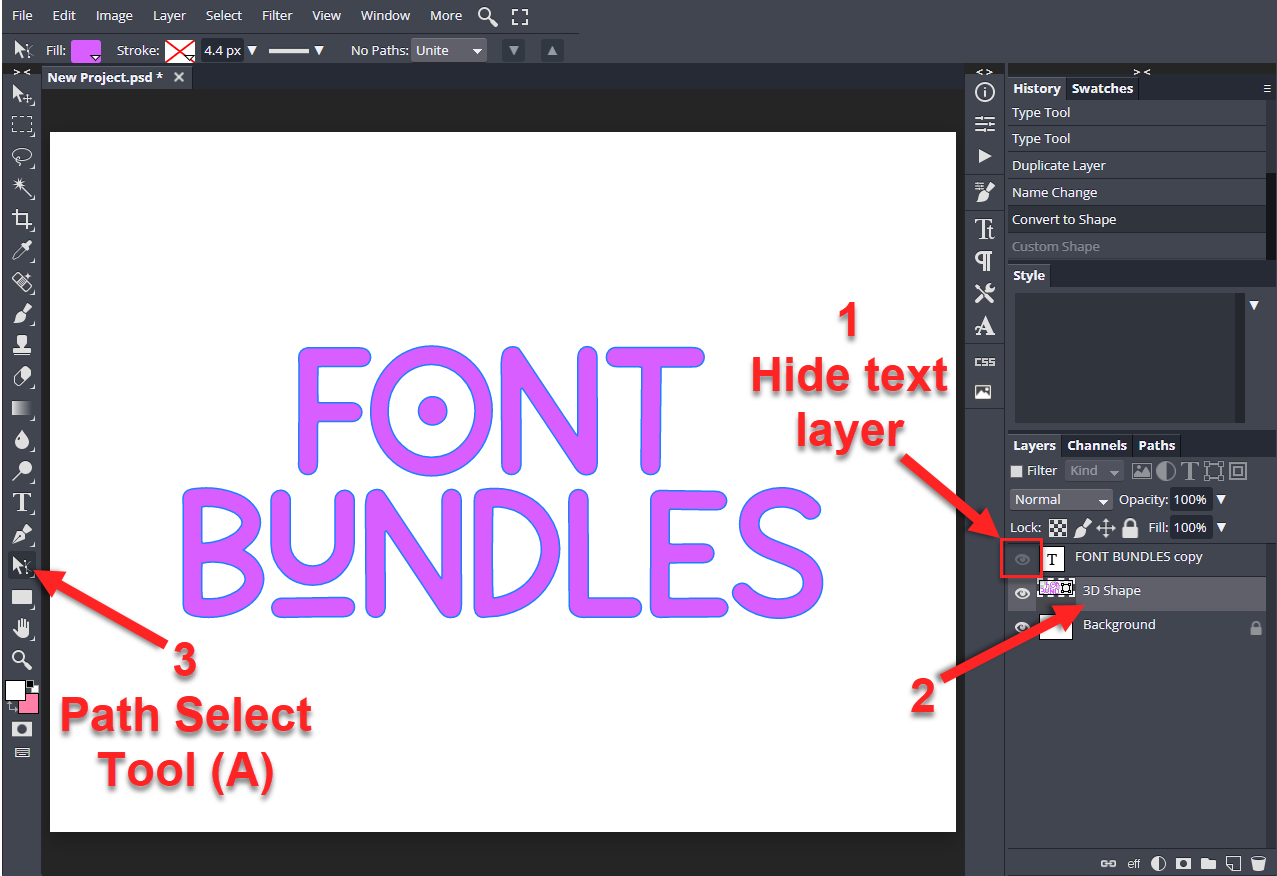
Task: Select the Path Select tool
Action: 21,566
